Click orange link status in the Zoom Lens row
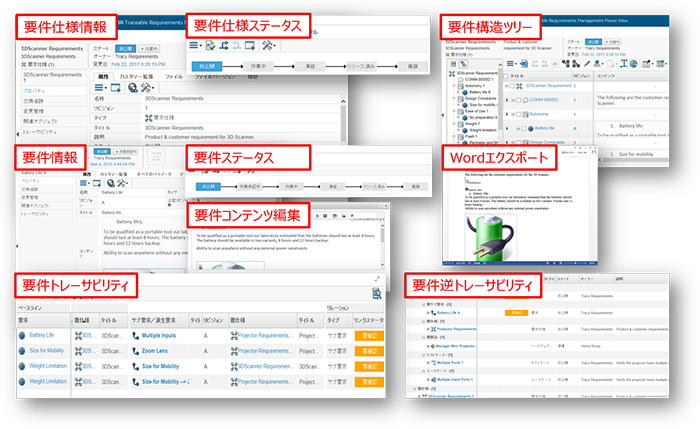Screen dimensions: 700x429 pos(369,351)
